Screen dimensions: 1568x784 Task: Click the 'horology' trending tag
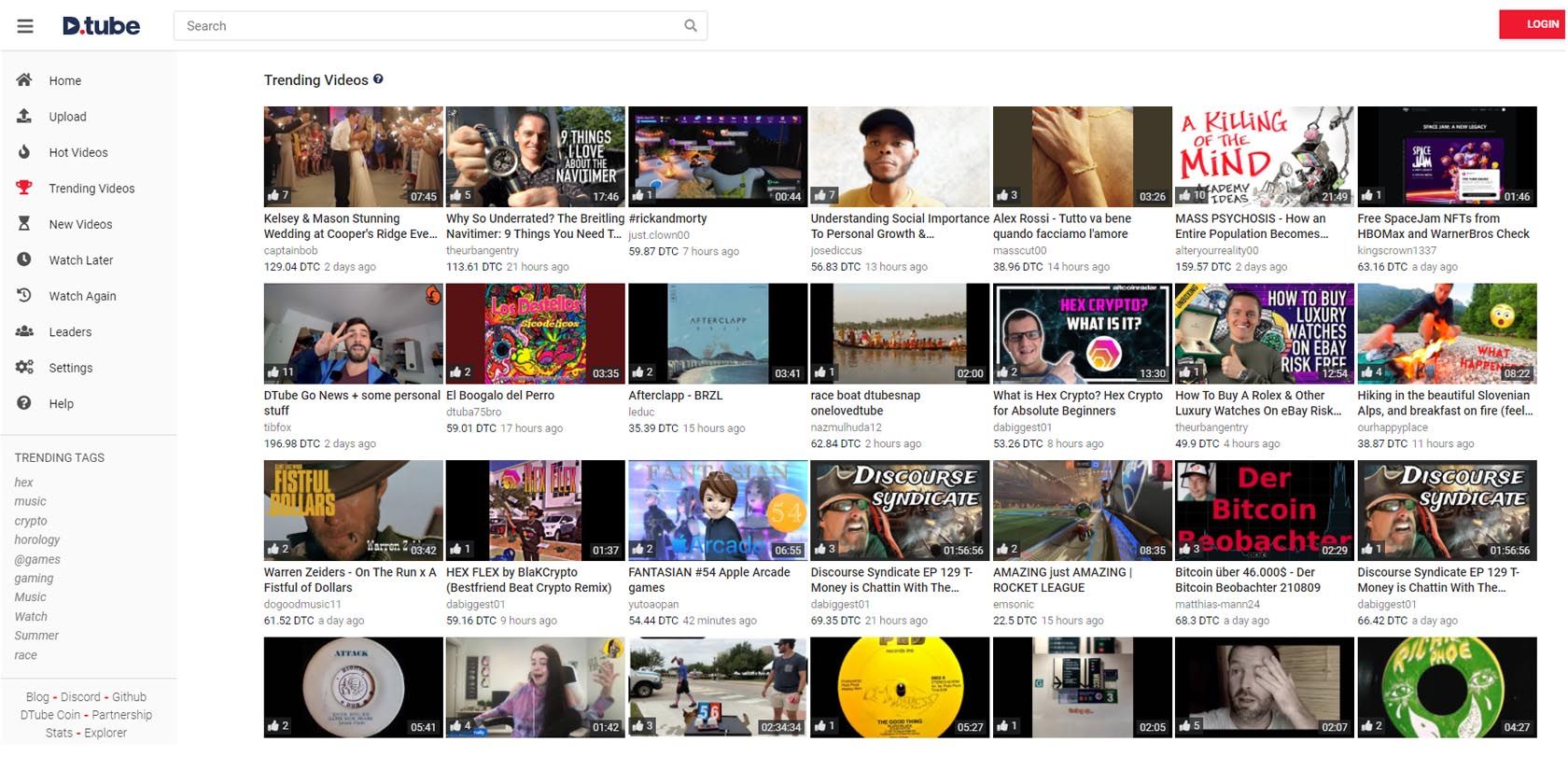coord(37,539)
